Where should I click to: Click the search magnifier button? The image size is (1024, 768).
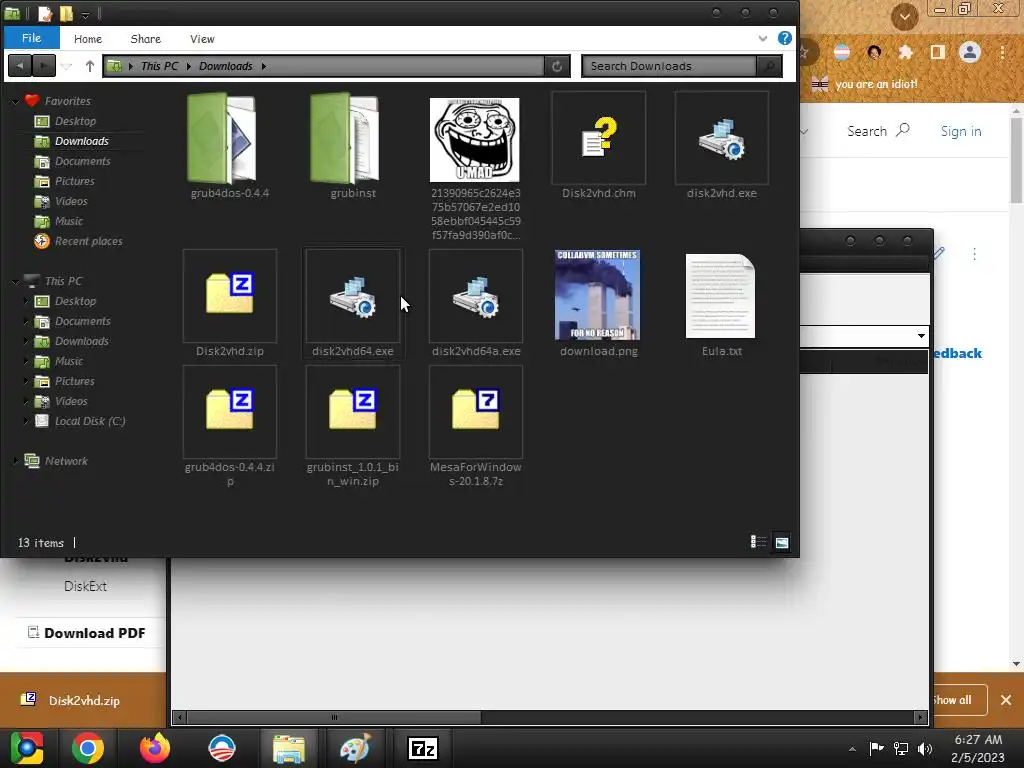[769, 66]
